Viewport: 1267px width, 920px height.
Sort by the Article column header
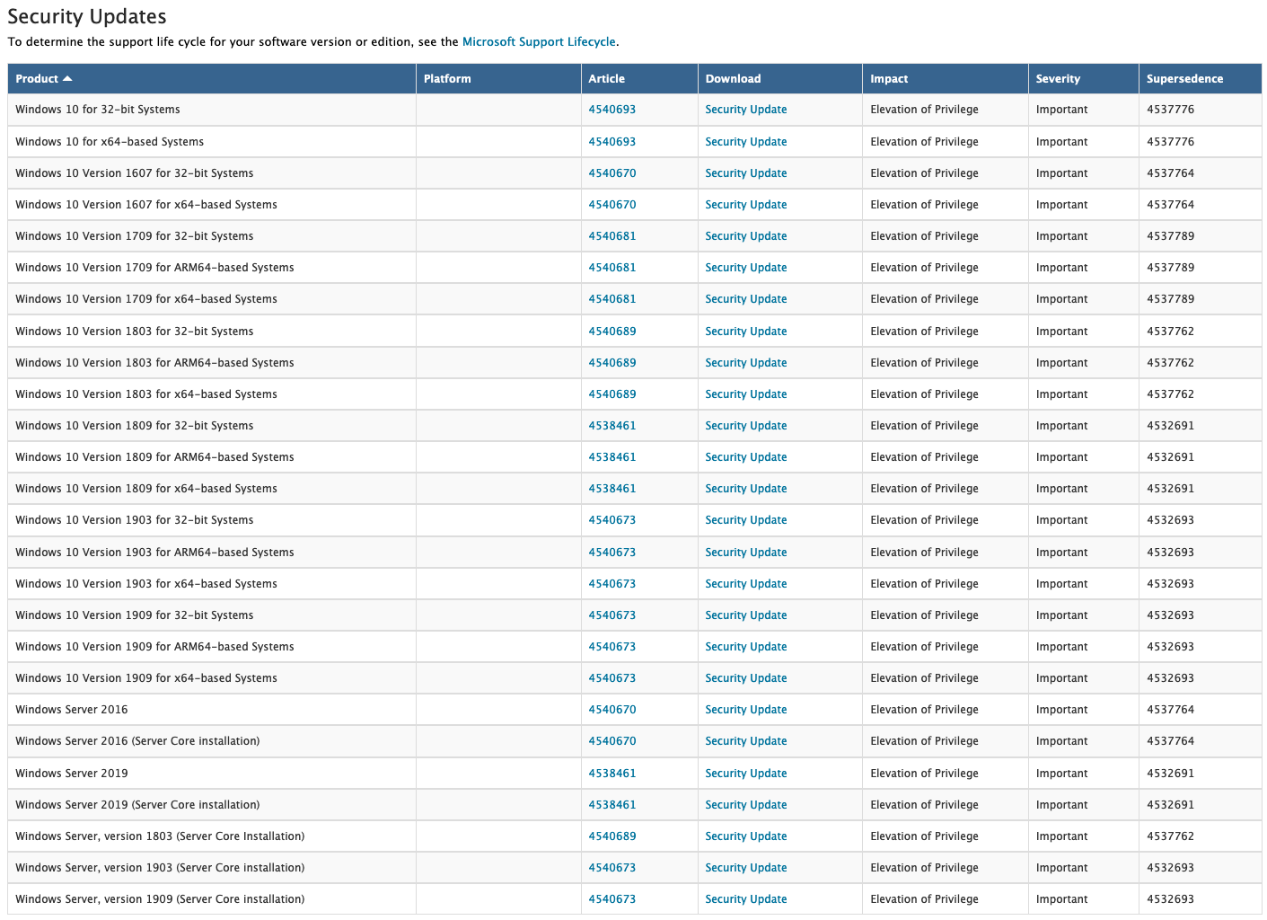[x=640, y=79]
